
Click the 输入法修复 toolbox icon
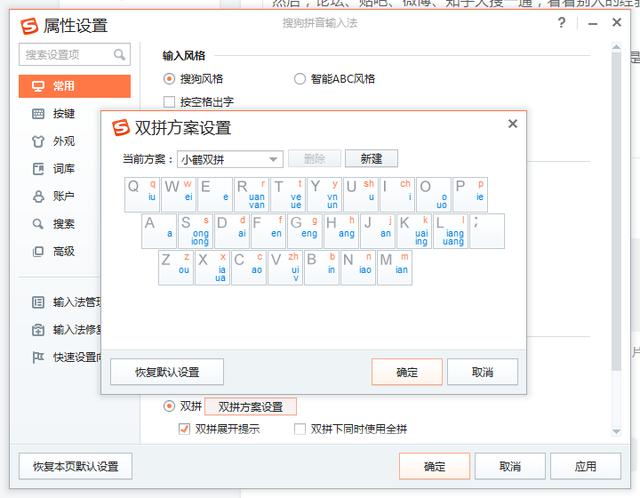click(x=38, y=330)
